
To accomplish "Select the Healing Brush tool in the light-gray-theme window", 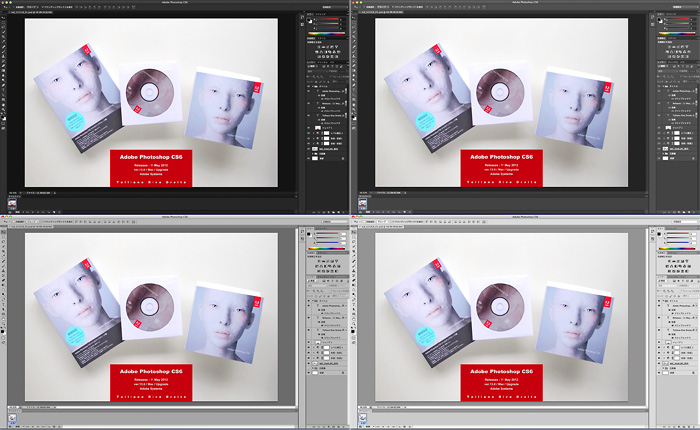I will click(354, 260).
